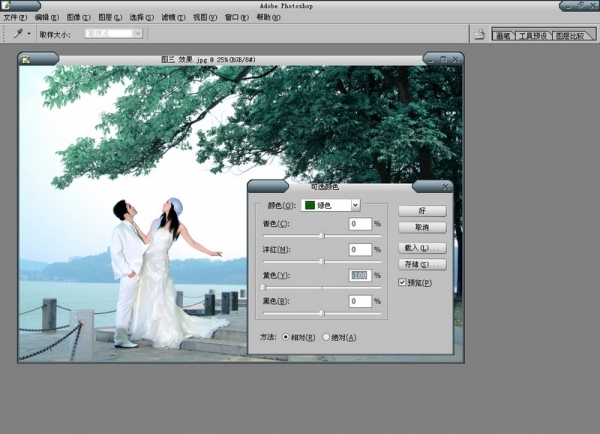Click the File Browser icon in options bar
The image size is (600, 434).
coord(480,34)
